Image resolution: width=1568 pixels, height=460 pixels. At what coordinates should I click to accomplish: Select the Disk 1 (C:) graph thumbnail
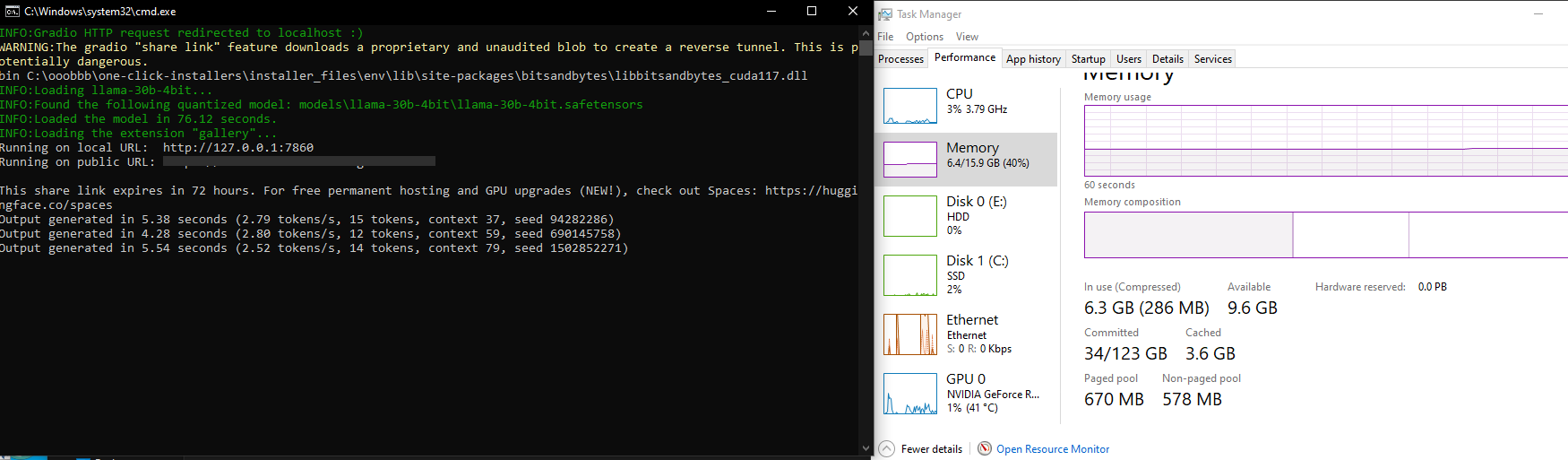coord(910,275)
